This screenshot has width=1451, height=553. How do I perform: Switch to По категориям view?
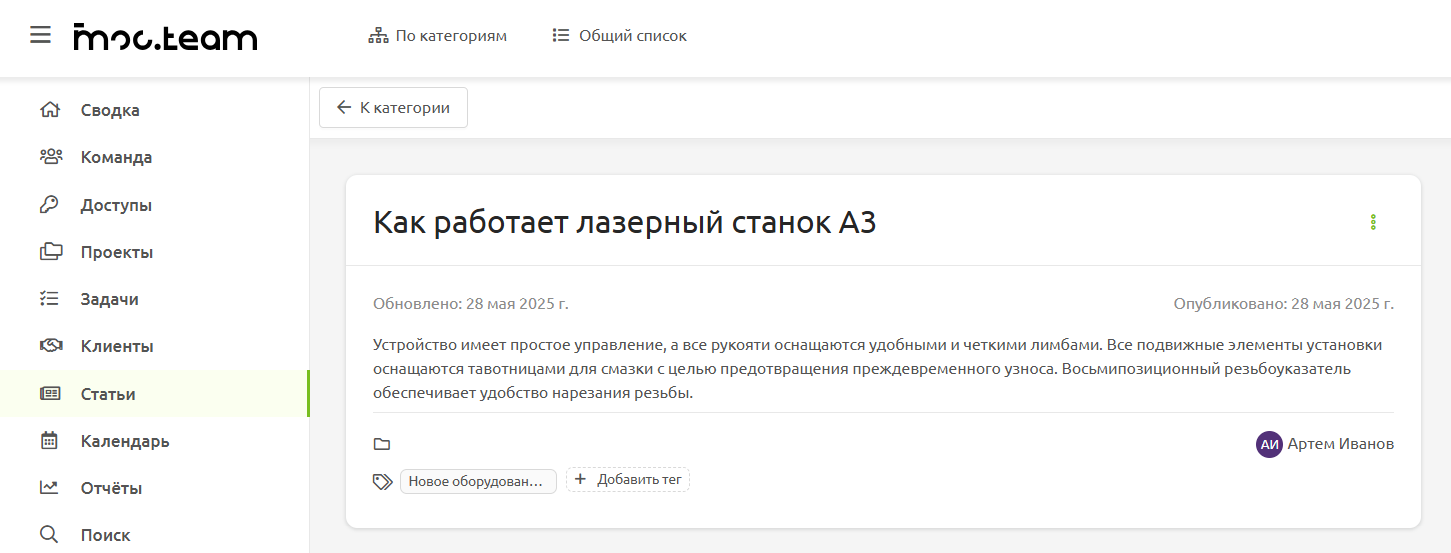438,36
